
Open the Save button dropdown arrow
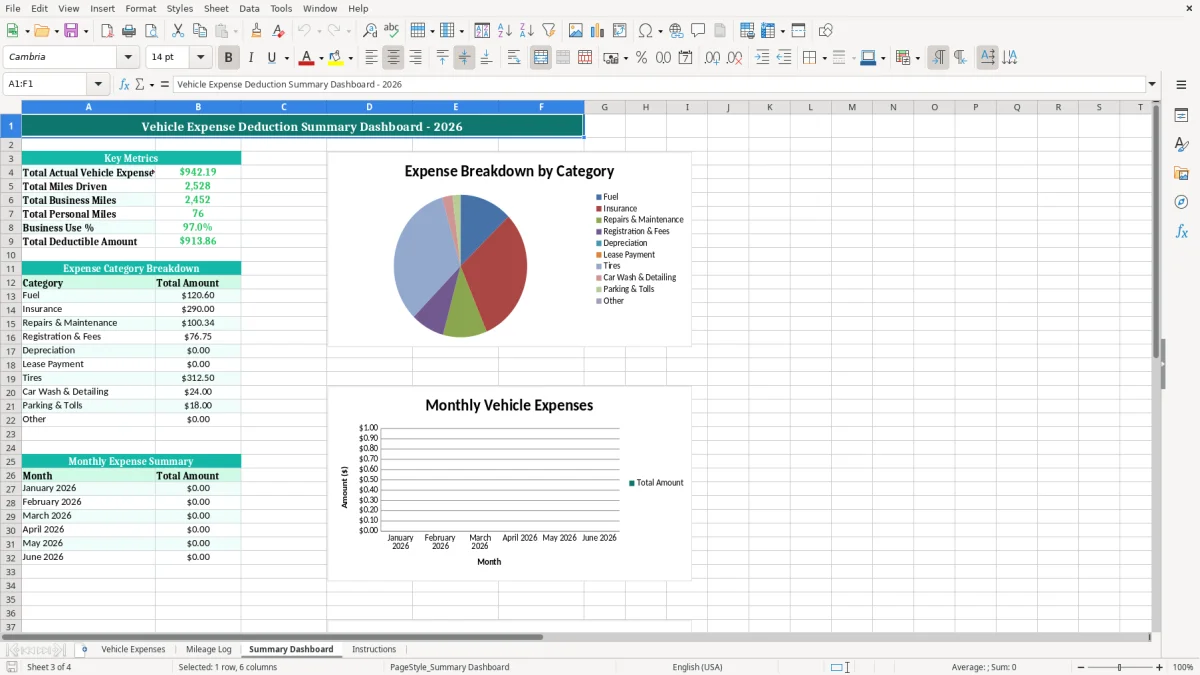point(86,31)
